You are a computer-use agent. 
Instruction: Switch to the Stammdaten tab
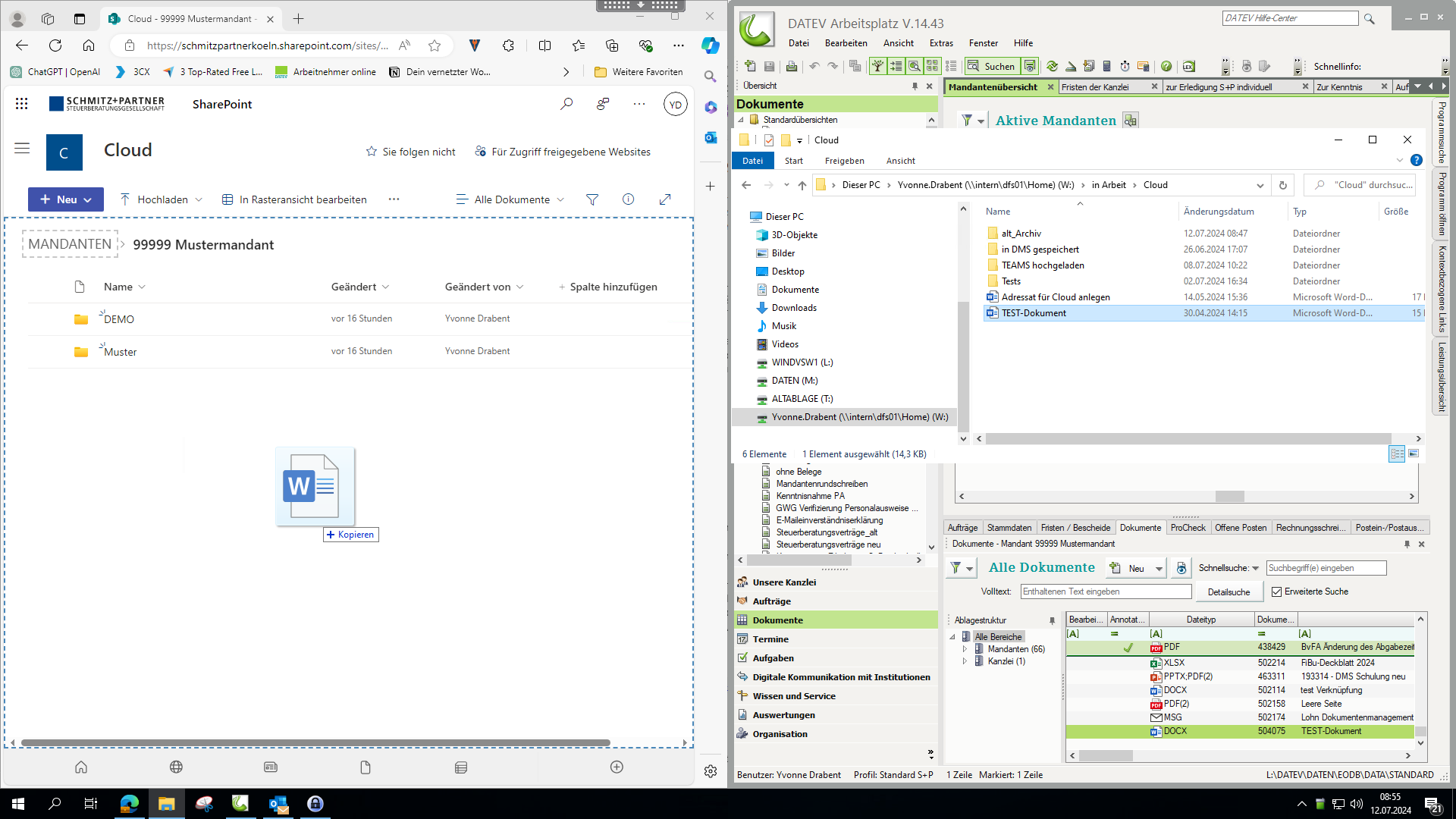(x=1009, y=528)
